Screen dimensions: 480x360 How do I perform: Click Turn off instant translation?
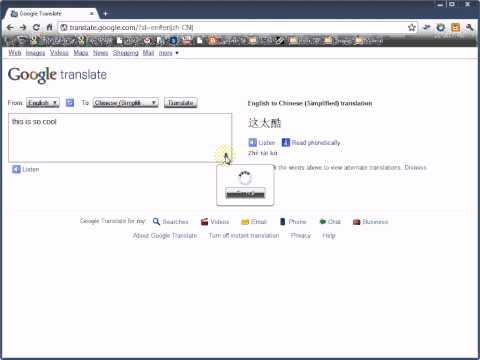point(244,236)
